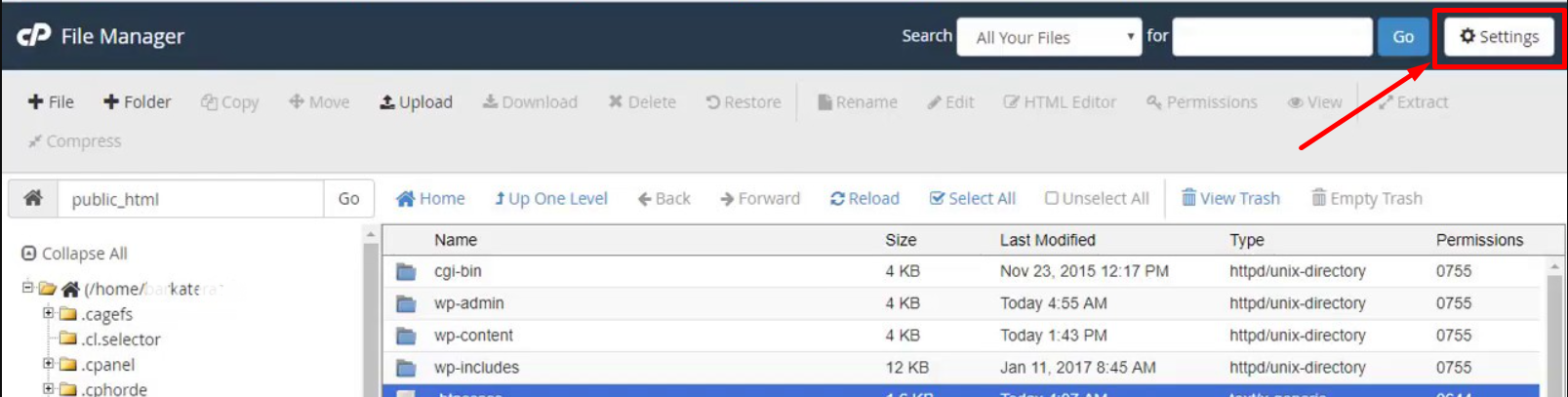Go Up One Level
1568x397 pixels.
(x=551, y=198)
